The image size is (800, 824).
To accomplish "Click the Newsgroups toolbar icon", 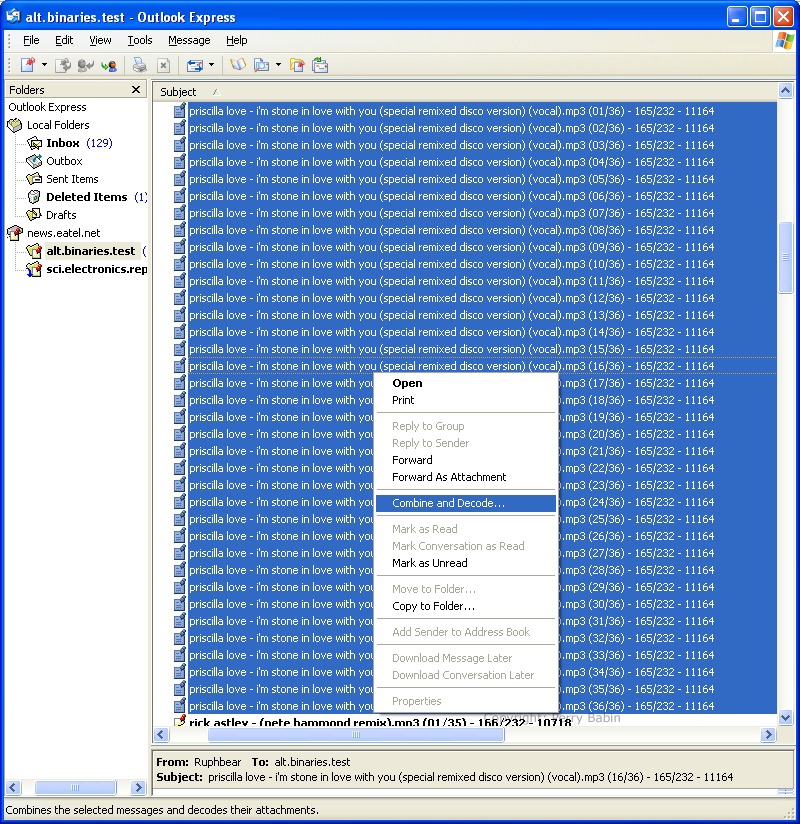I will 298,65.
